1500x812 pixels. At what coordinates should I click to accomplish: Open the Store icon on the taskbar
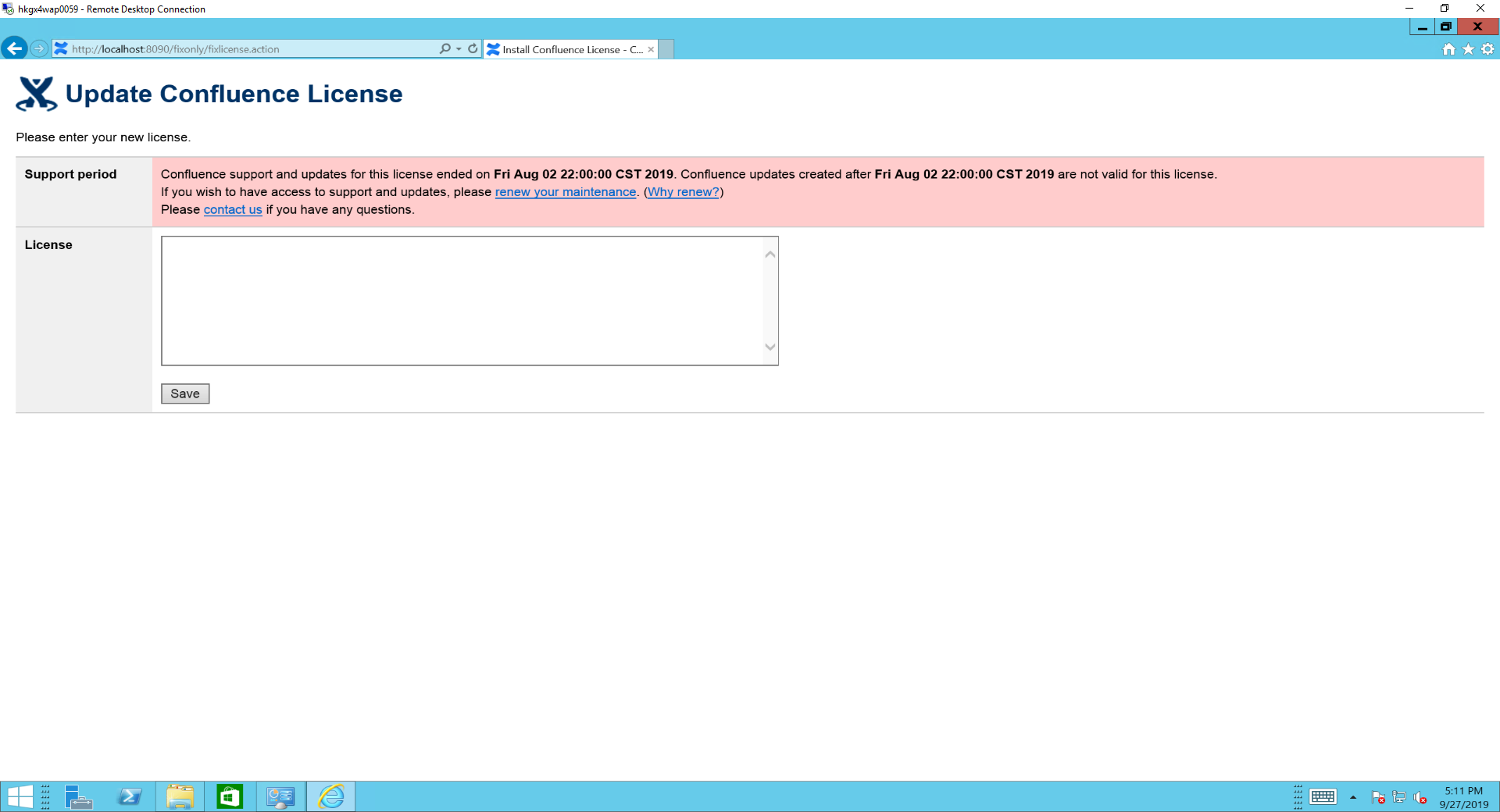coord(230,796)
